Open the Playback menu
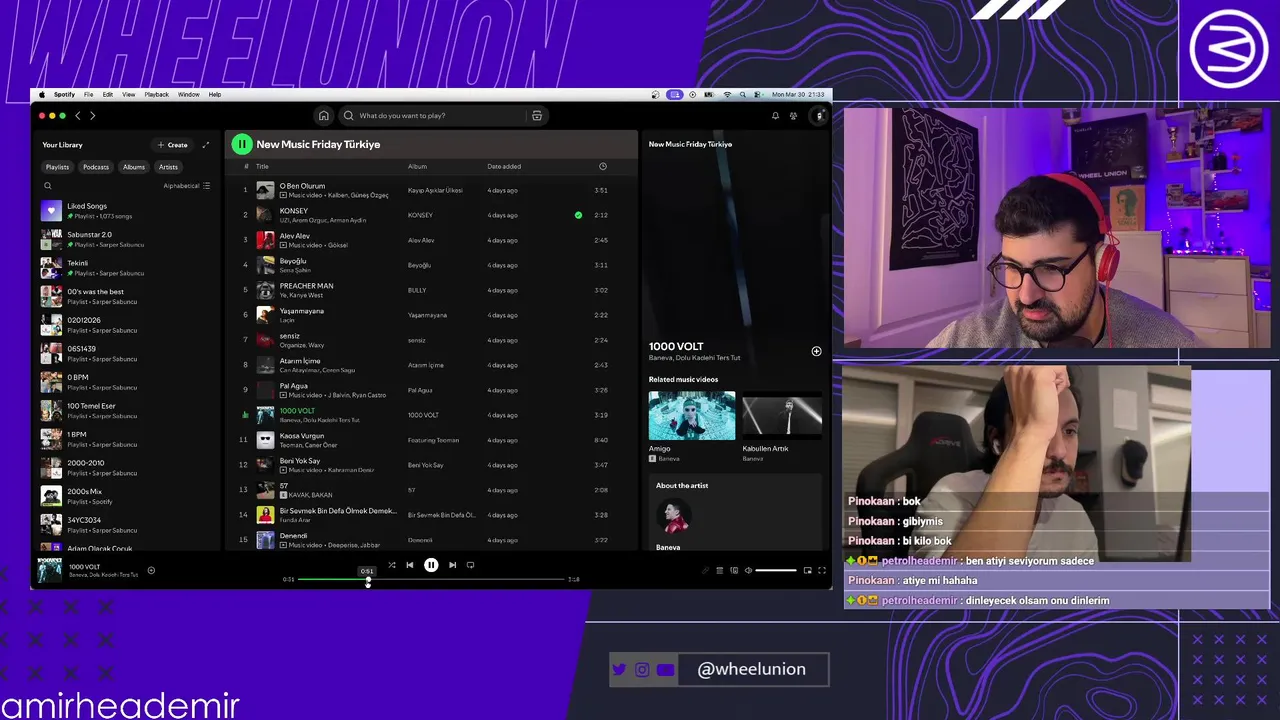The image size is (1280, 720). click(157, 94)
